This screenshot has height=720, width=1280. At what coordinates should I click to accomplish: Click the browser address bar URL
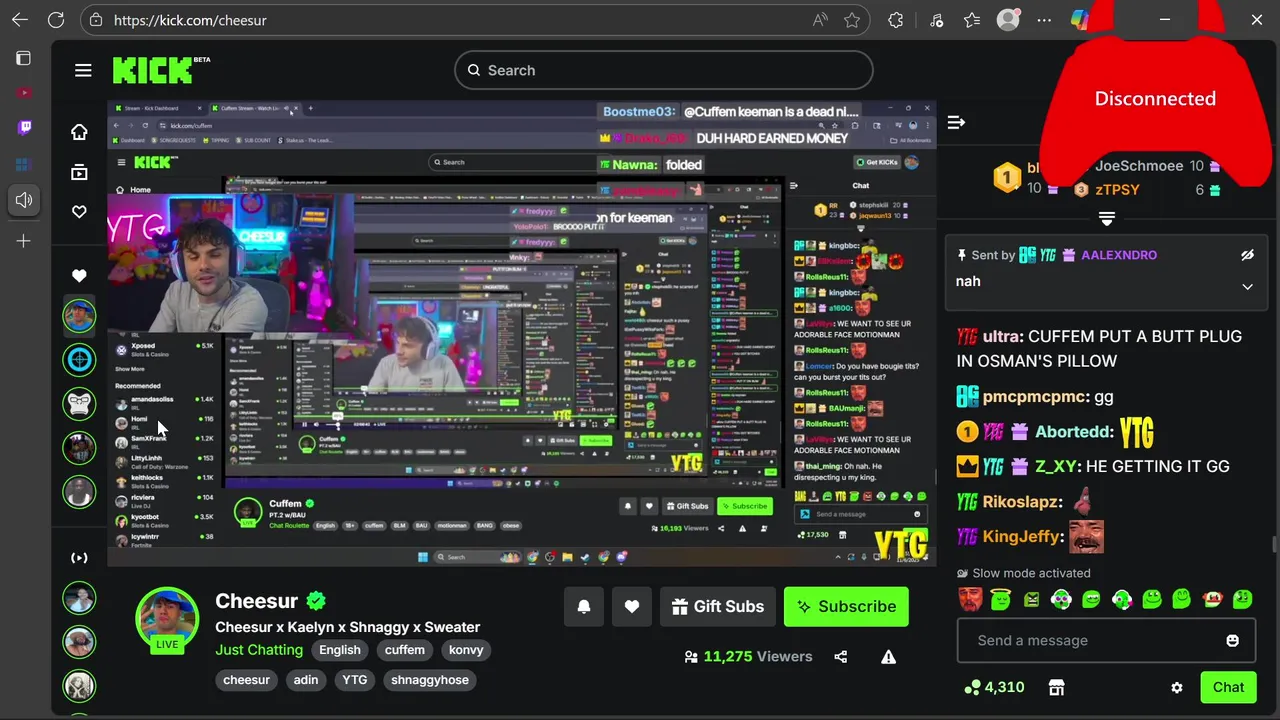(x=190, y=20)
